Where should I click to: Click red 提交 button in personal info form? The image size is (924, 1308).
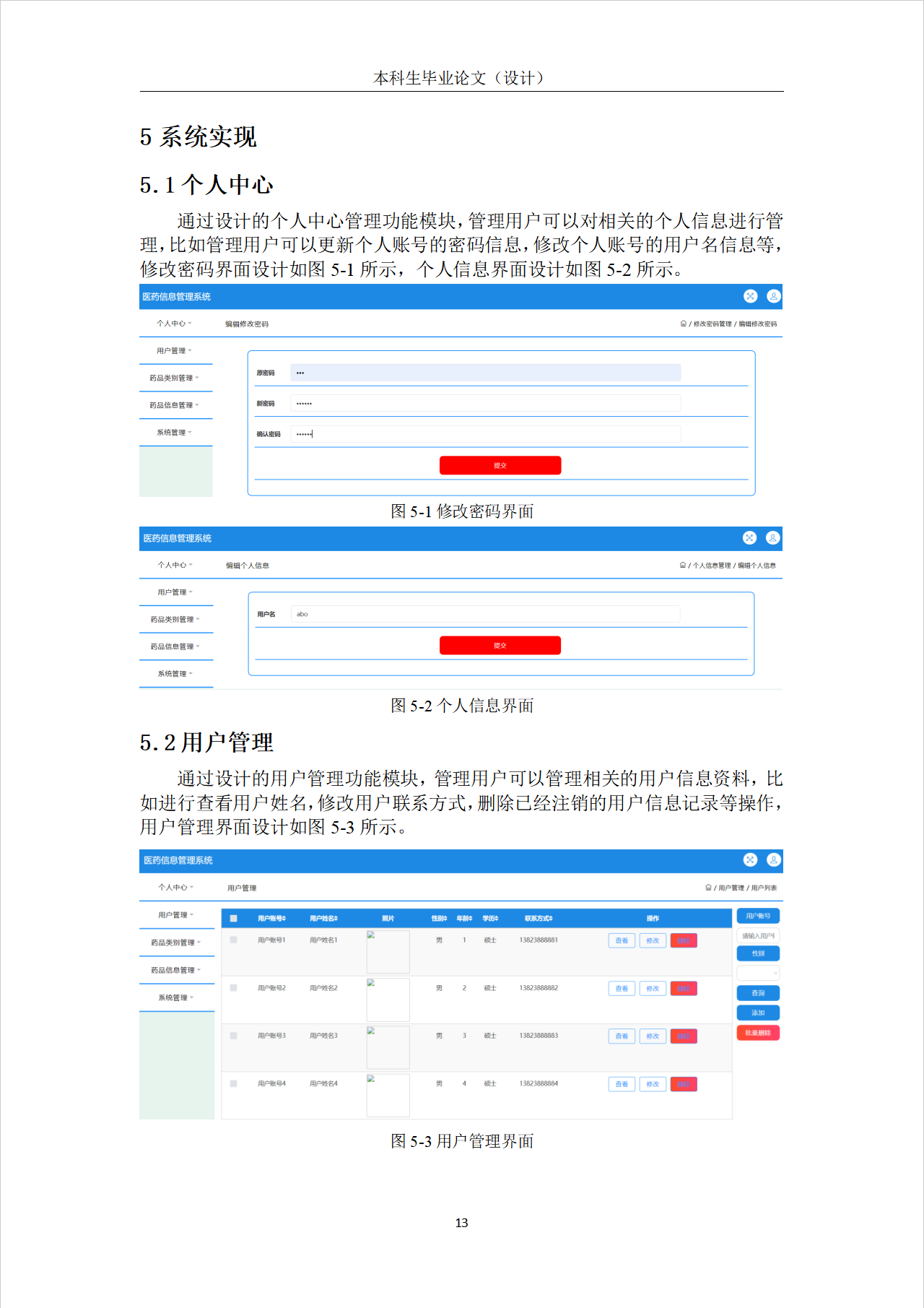point(500,645)
